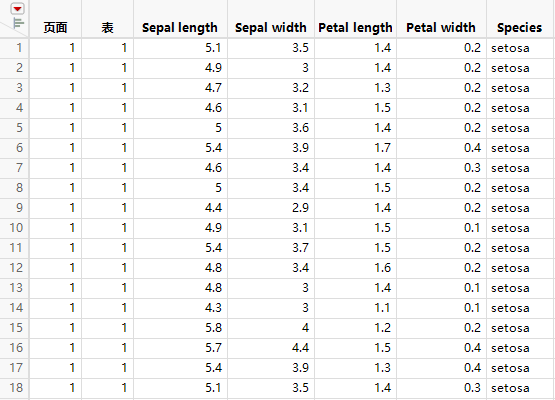Select row number 18

point(16,388)
